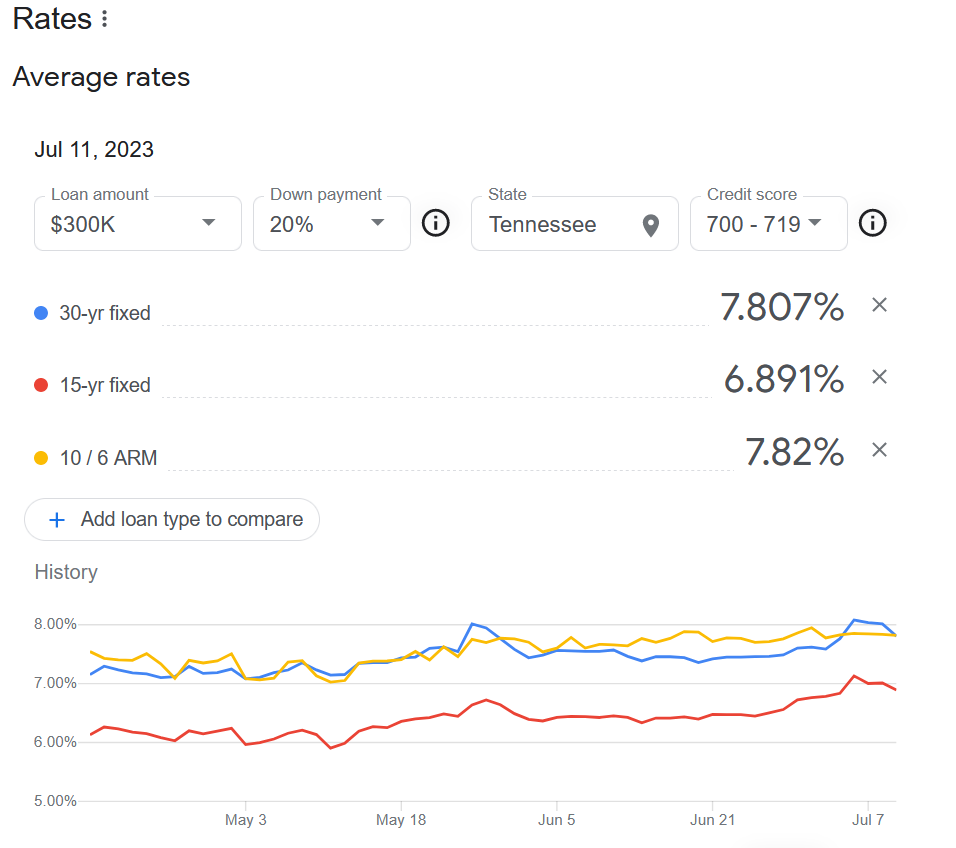The image size is (956, 848).
Task: Remove the 30-yr fixed loan type
Action: pos(879,305)
